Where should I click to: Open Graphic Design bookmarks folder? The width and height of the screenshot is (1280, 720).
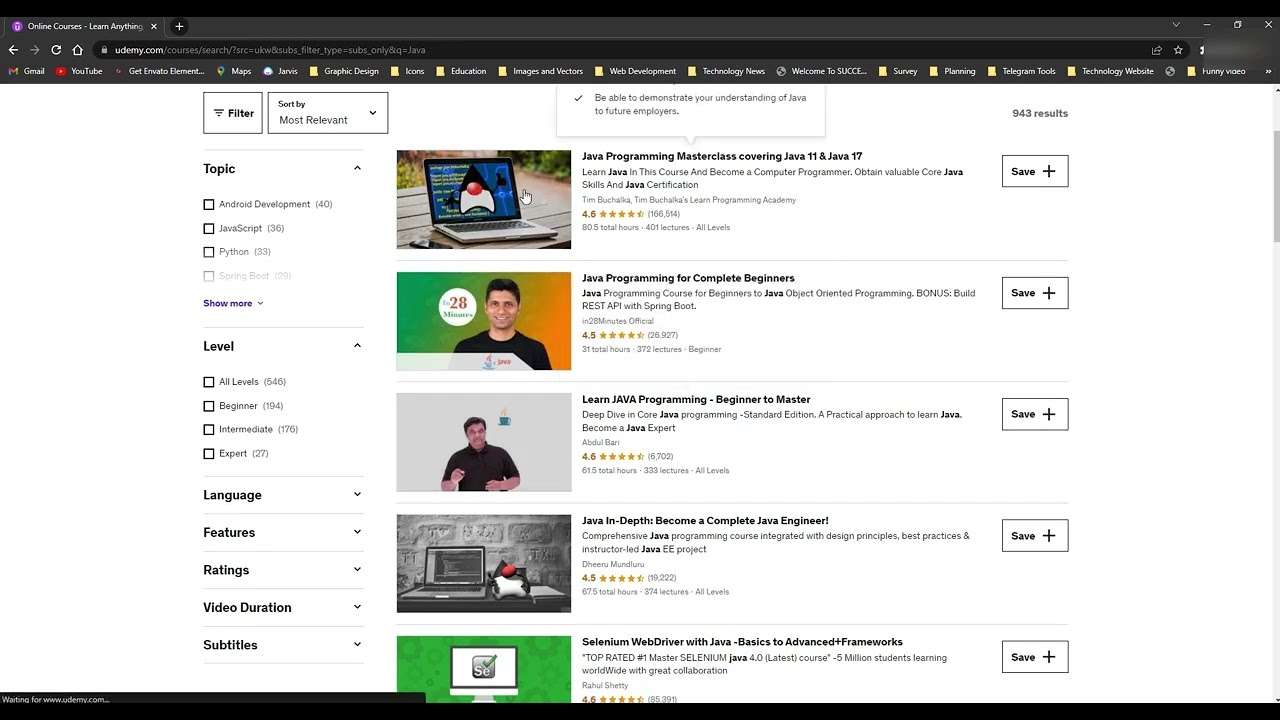coord(344,71)
